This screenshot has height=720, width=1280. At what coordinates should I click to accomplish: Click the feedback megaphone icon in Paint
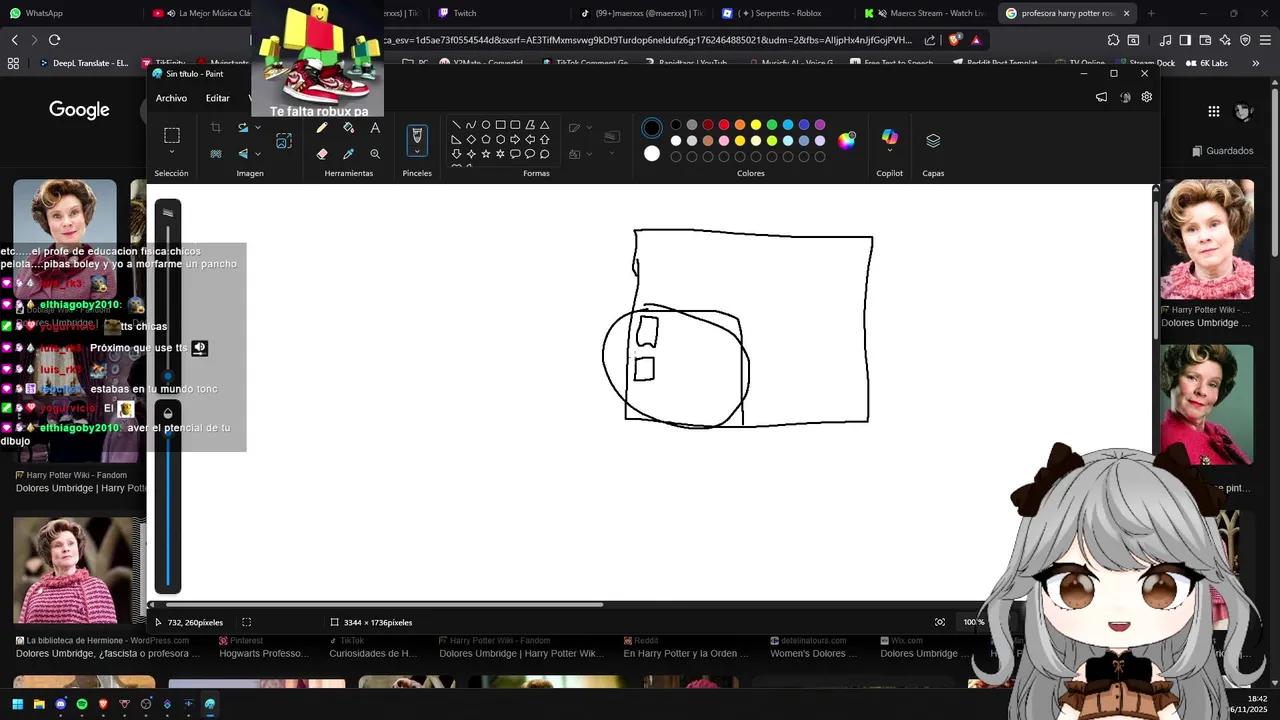1101,97
